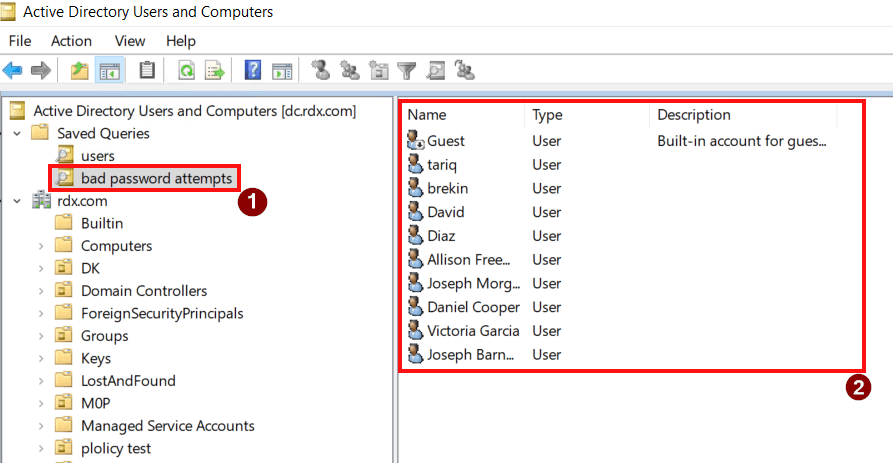Click the Add to group toolbar icon

[x=465, y=70]
